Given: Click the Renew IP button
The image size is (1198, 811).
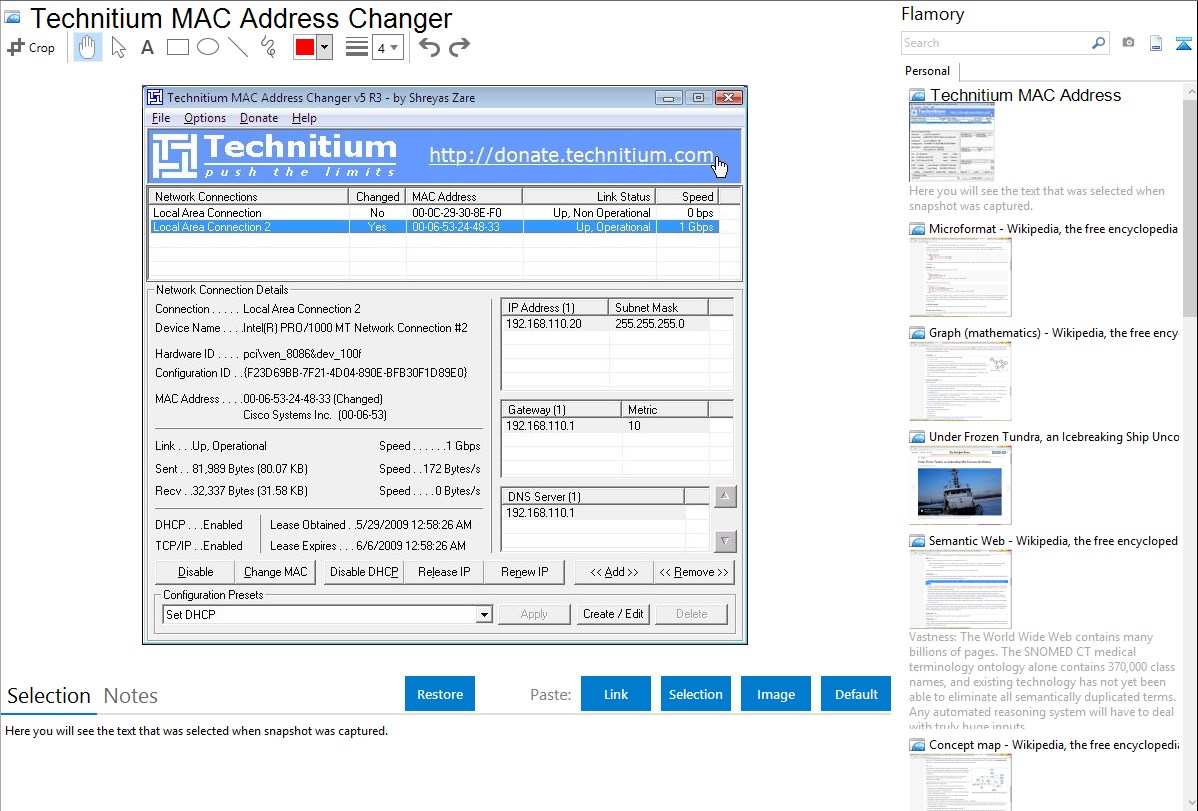Looking at the screenshot, I should [x=525, y=572].
